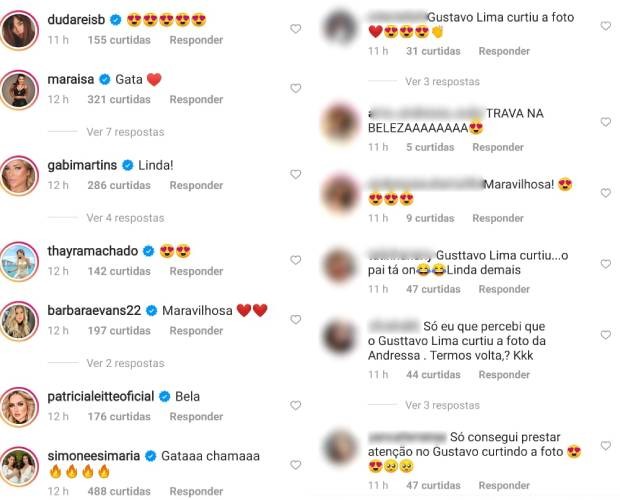The image size is (620, 500).
Task: Open gabimartins' profile picture
Action: click(x=19, y=176)
